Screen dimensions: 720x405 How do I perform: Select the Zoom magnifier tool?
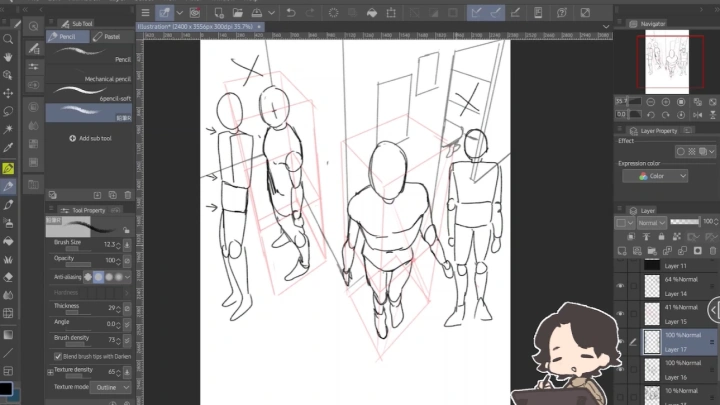(8, 39)
